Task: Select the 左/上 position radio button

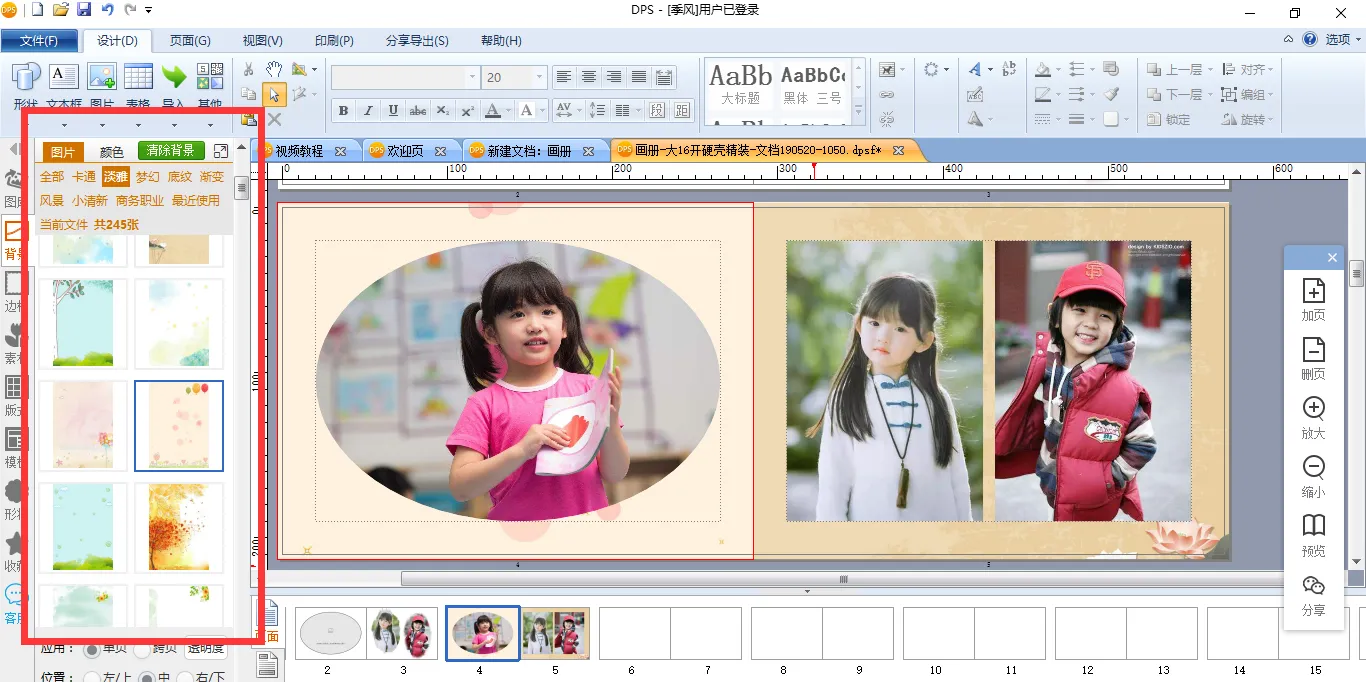Action: [92, 677]
